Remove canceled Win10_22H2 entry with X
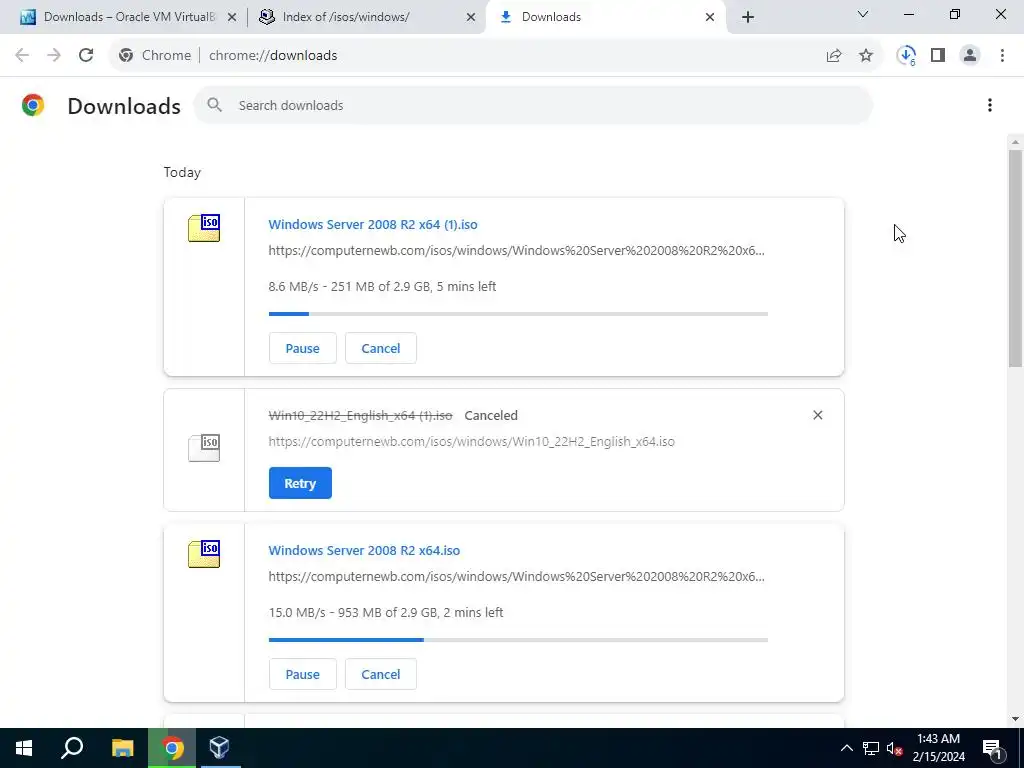Image resolution: width=1024 pixels, height=768 pixels. click(818, 415)
